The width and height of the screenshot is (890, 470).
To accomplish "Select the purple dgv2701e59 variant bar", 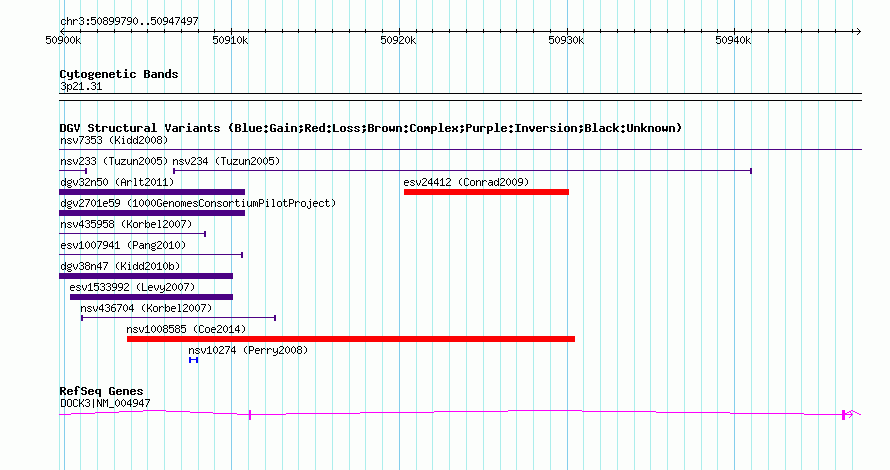I will [x=152, y=213].
